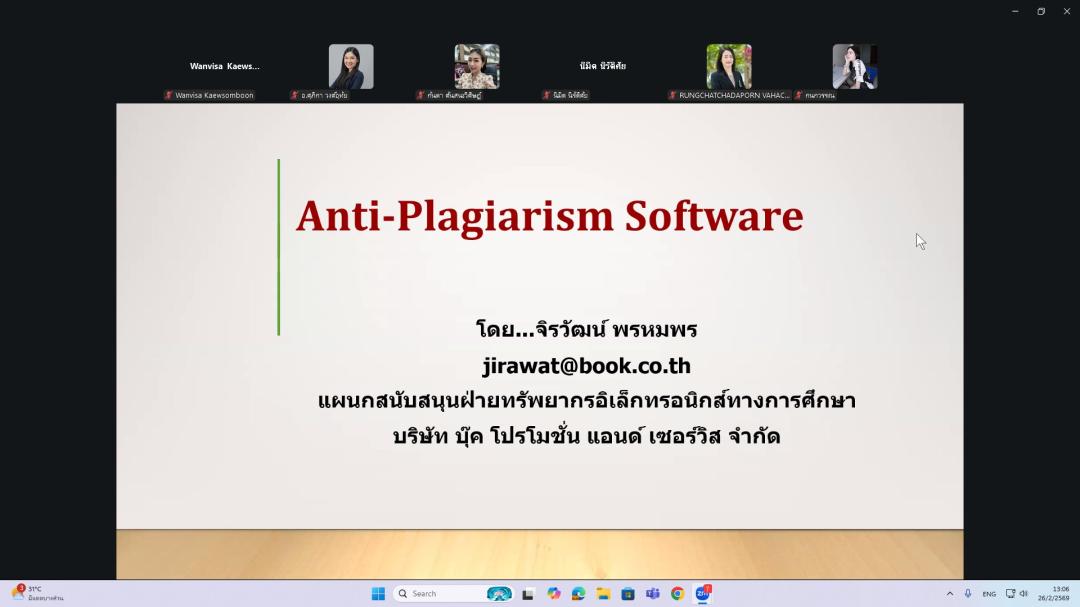Open Task View on taskbar
This screenshot has height=607, width=1080.
[528, 593]
